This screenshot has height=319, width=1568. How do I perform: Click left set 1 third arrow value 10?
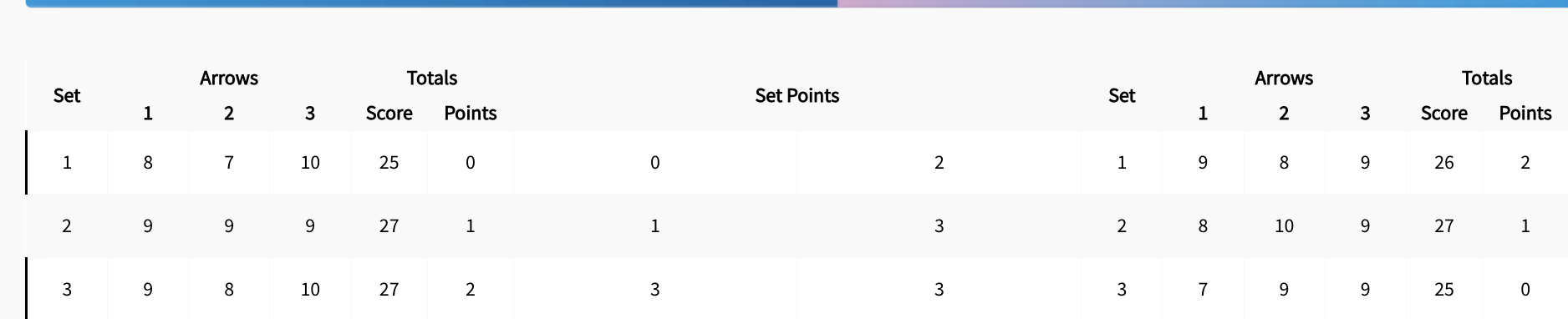310,163
